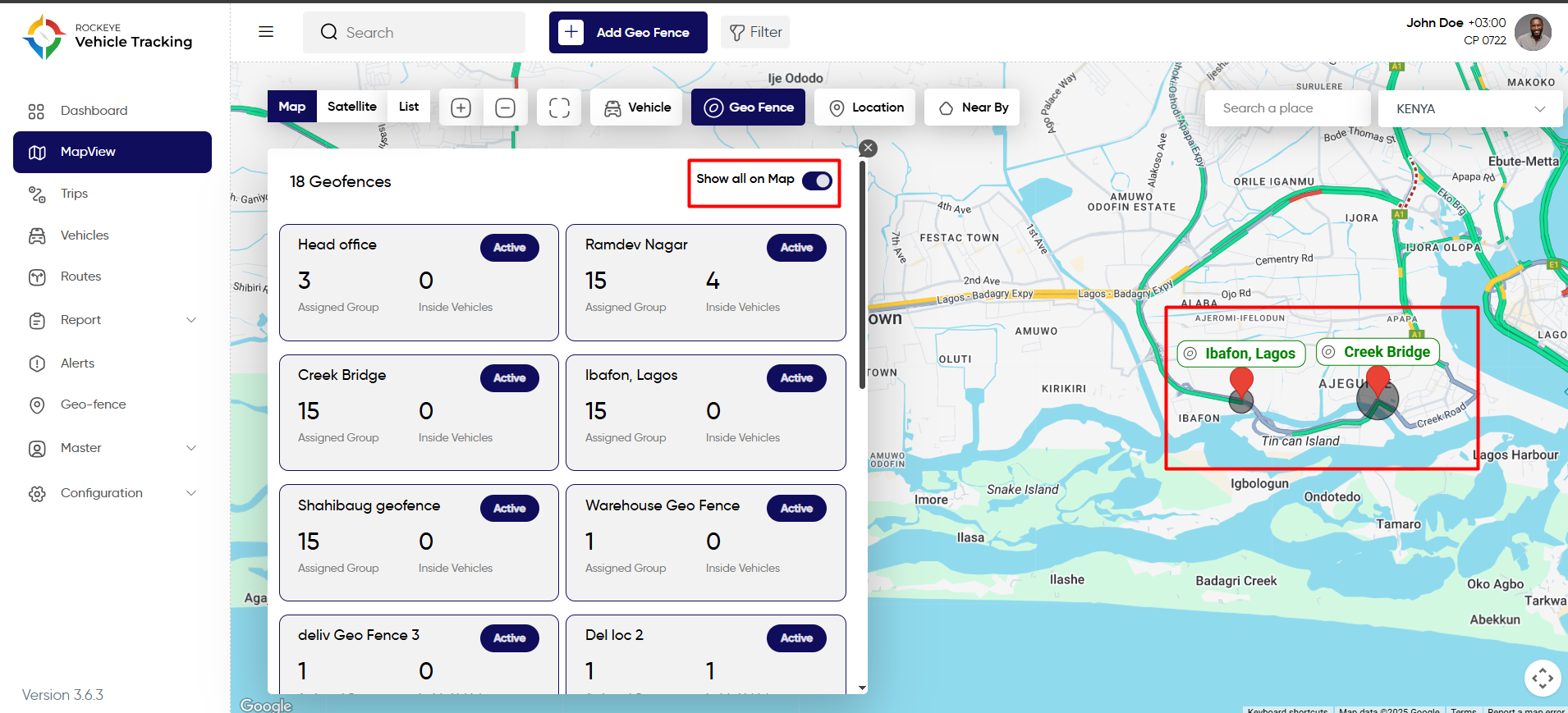Click the 18 Geofences heading
Viewport: 1568px width, 713px height.
click(341, 182)
